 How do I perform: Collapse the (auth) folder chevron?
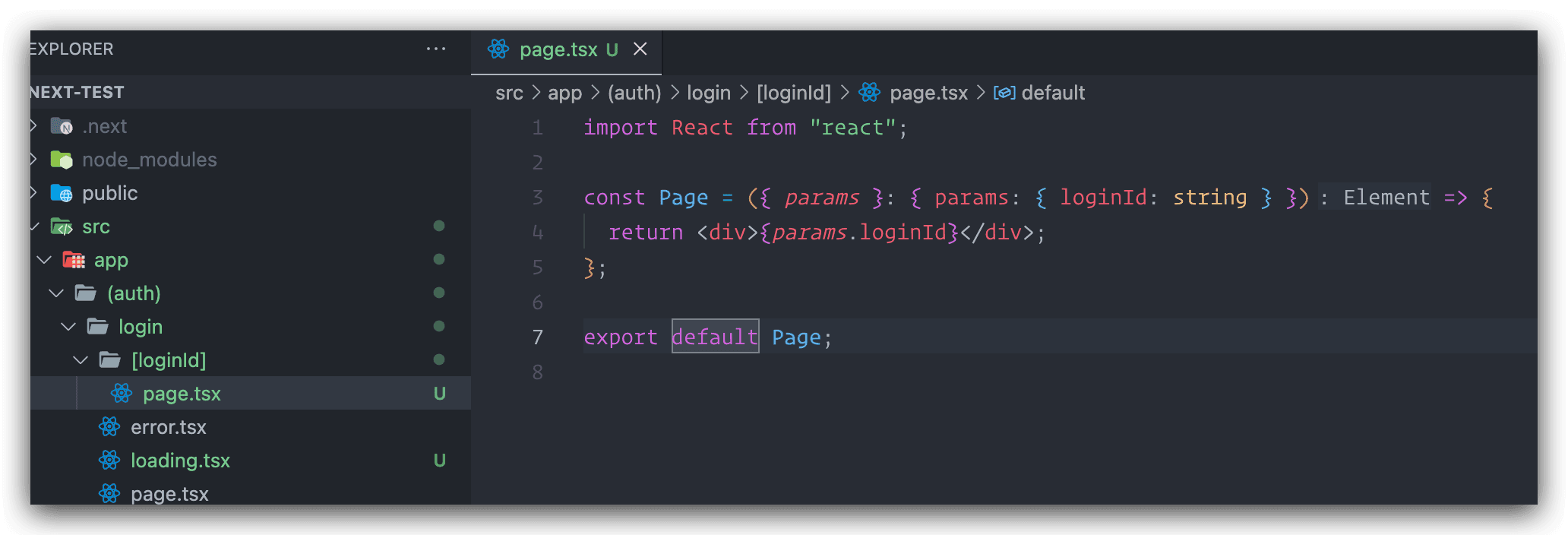click(x=57, y=293)
